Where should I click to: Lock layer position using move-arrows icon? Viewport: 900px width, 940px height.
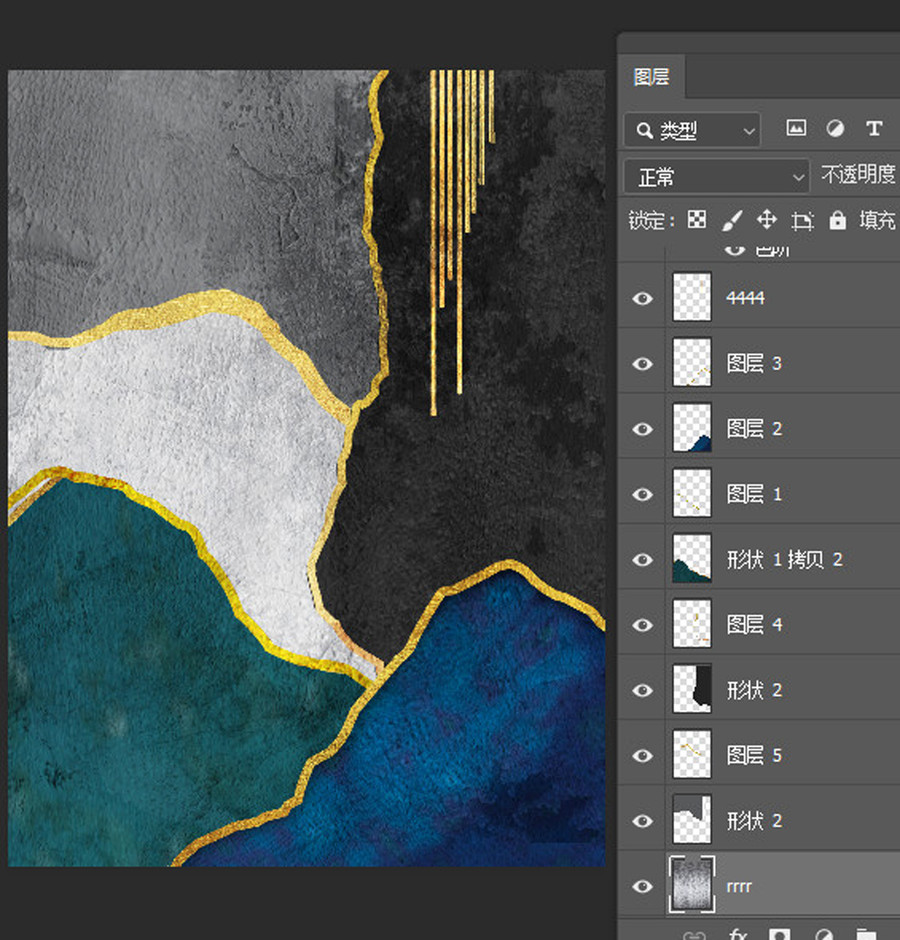coord(767,220)
